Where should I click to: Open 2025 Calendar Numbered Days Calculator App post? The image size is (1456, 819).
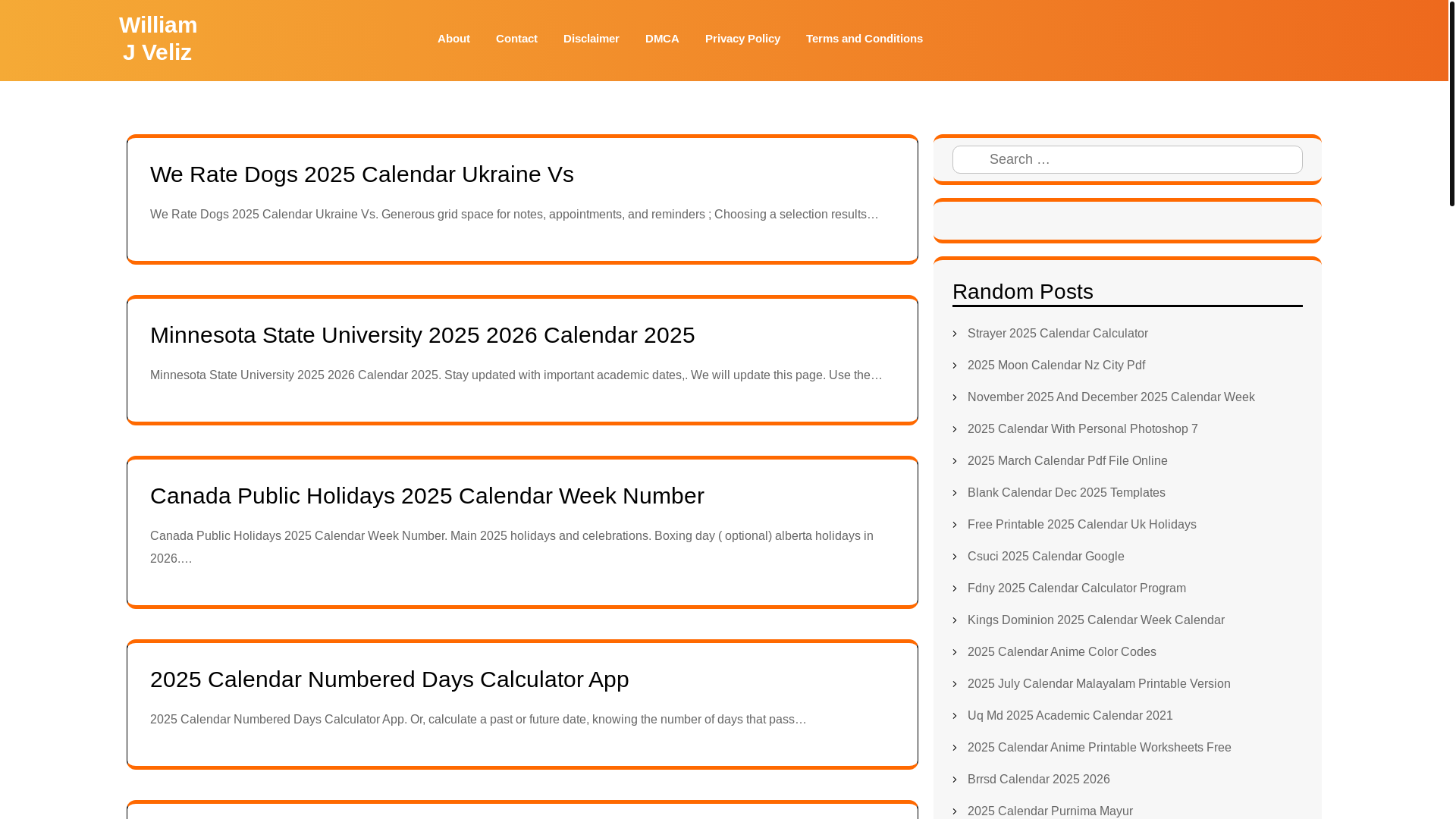(389, 679)
